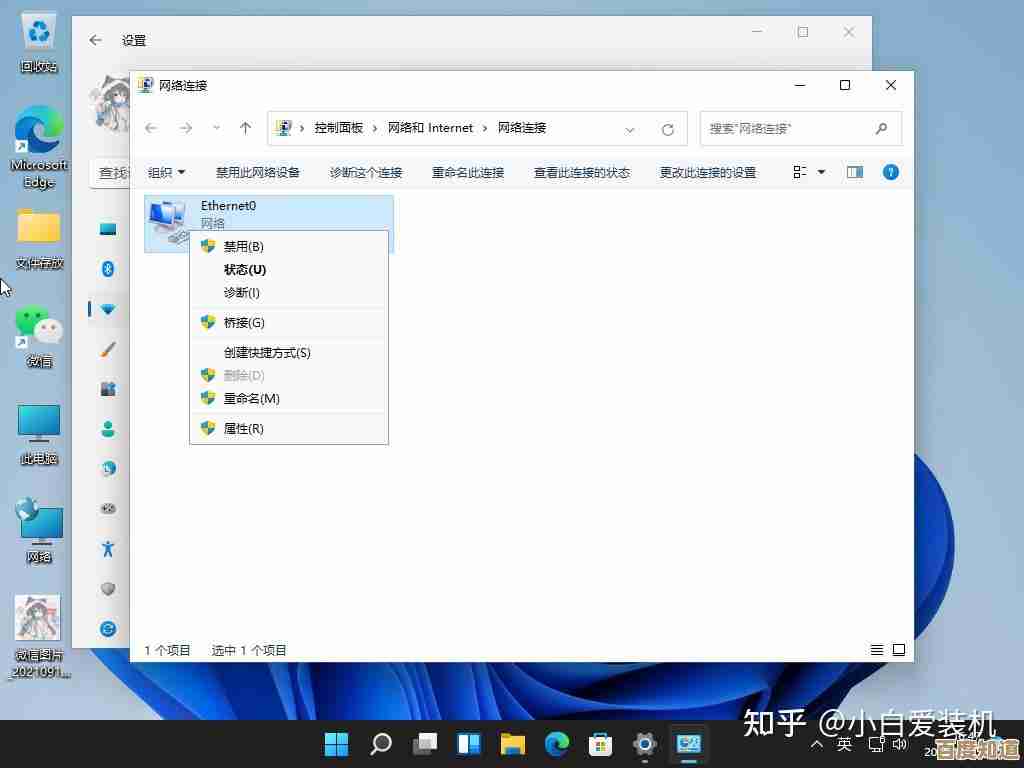Expand the address bar history dropdown

tap(630, 129)
